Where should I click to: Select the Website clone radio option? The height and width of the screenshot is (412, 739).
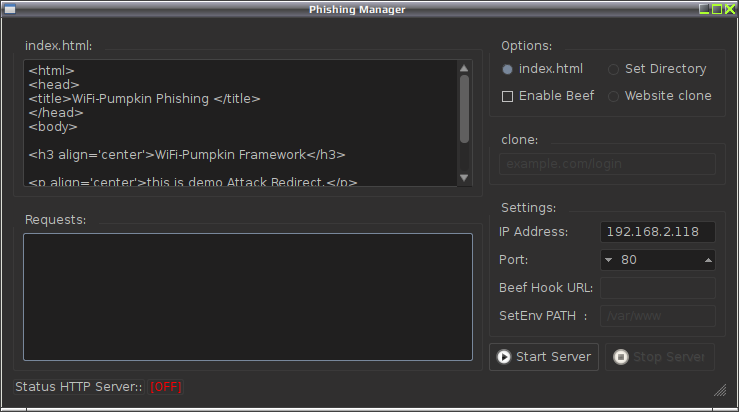point(660,96)
